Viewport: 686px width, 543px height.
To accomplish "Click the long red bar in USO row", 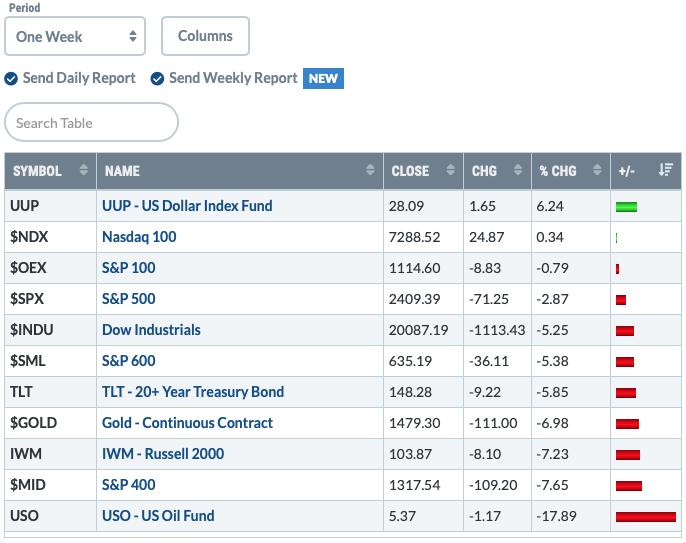I will coord(646,517).
